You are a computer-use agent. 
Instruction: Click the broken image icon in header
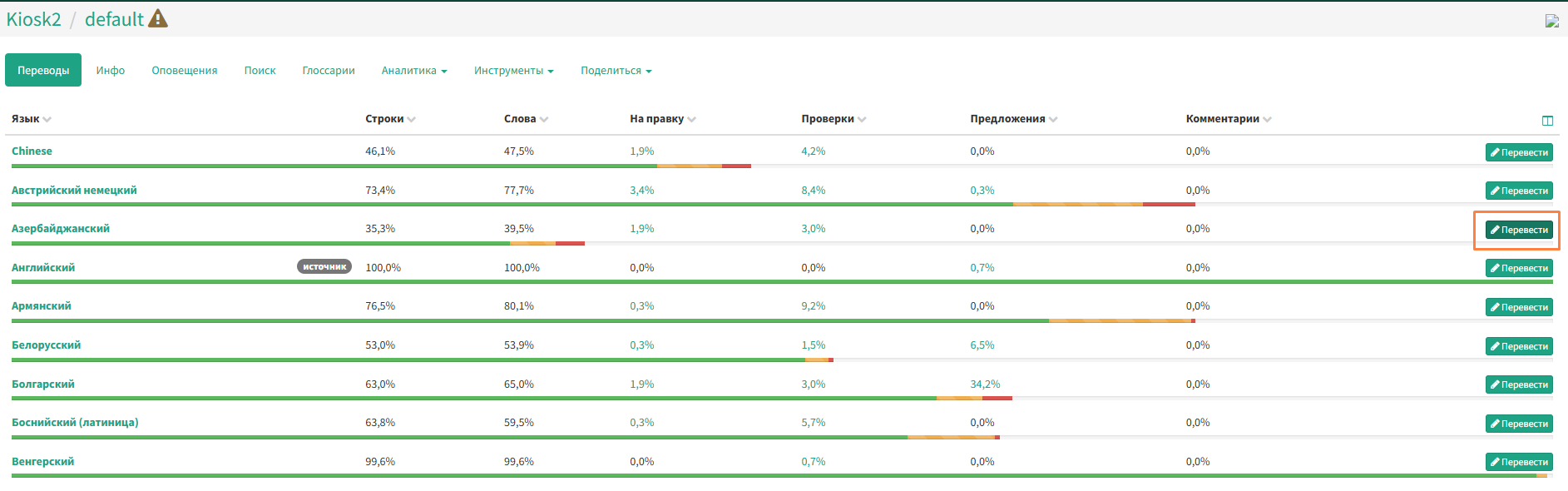tap(1551, 21)
